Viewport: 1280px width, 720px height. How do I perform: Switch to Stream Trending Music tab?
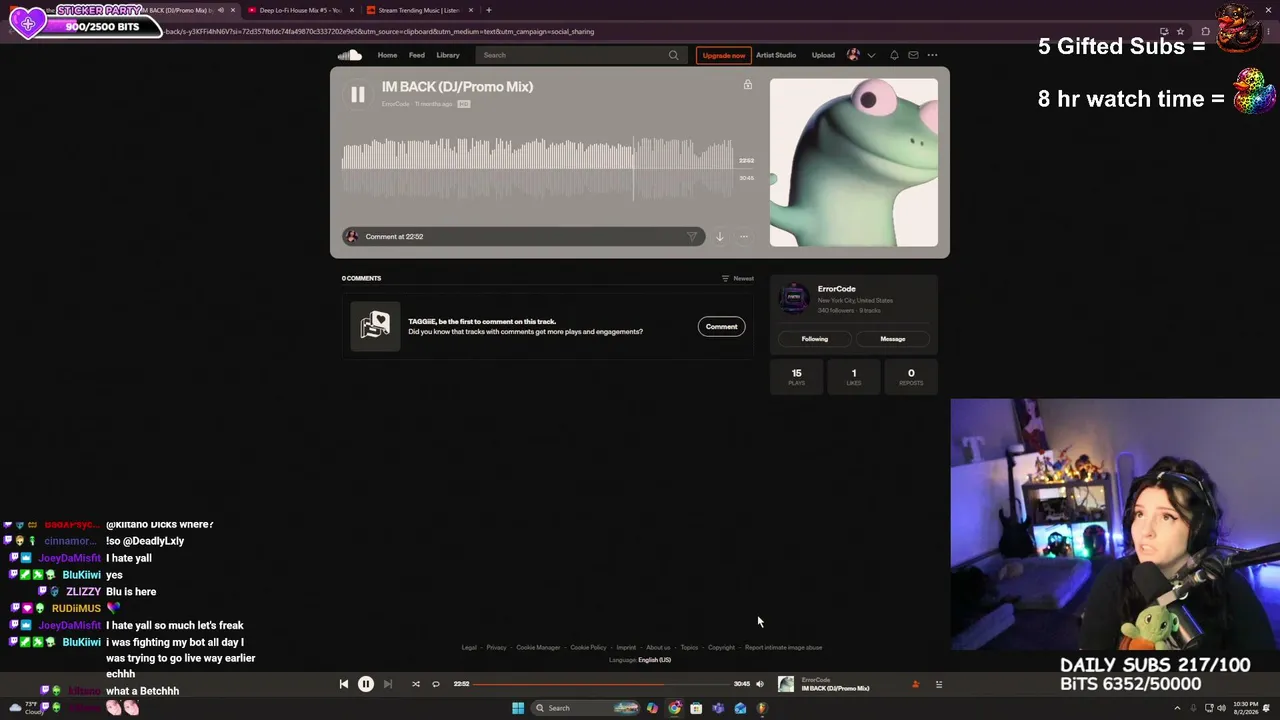(419, 10)
